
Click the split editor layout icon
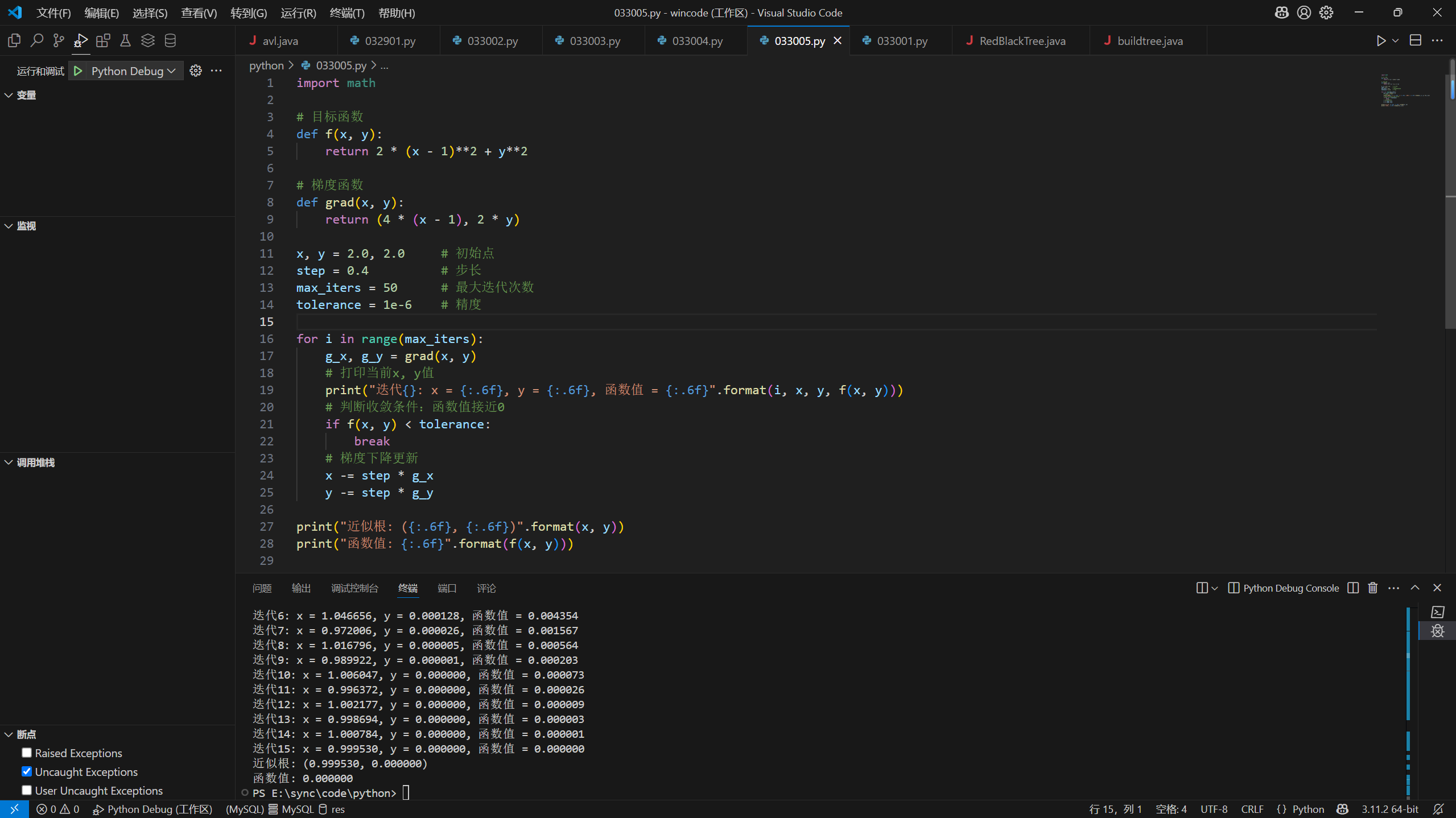(1415, 40)
